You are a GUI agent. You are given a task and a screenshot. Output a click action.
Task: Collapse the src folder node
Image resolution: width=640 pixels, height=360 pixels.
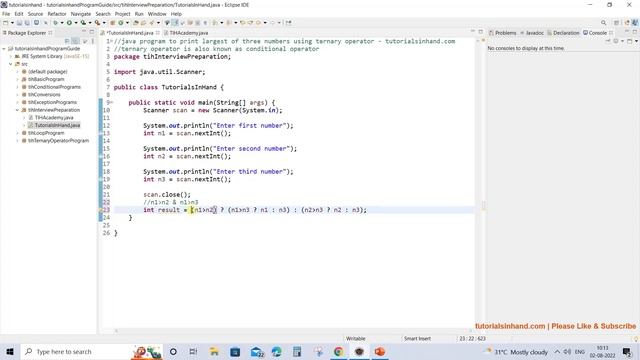point(11,64)
